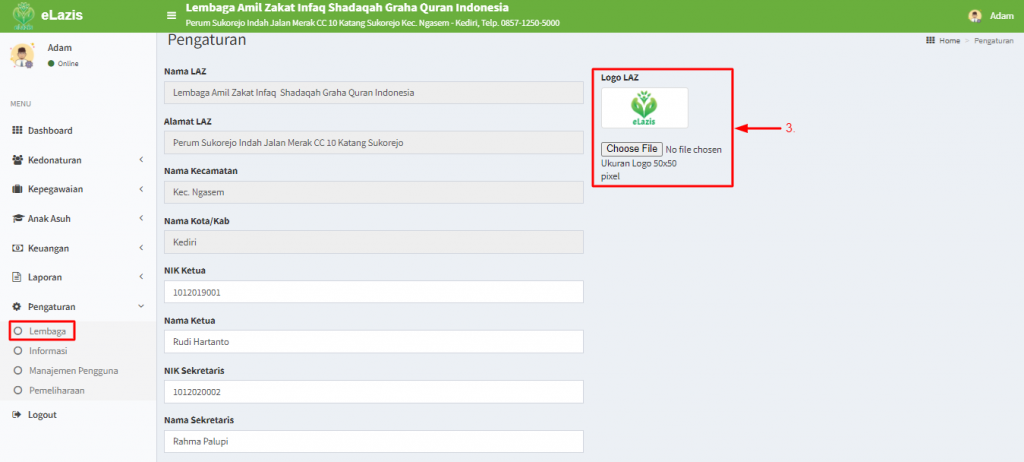Expand the Laporan menu chevron

[x=141, y=277]
